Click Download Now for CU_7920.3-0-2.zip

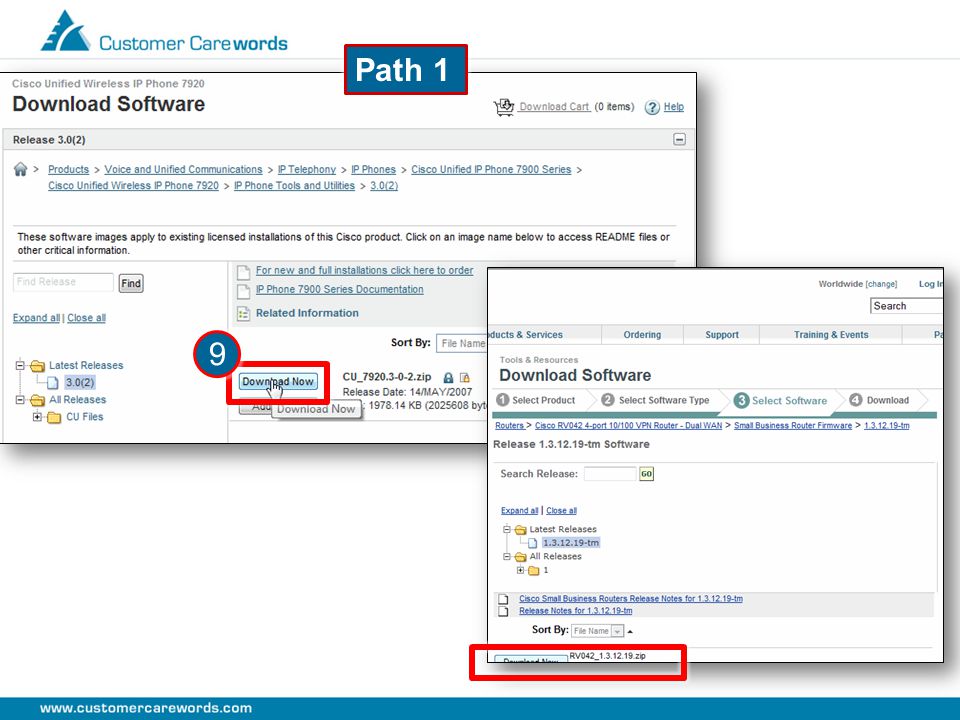pos(278,381)
